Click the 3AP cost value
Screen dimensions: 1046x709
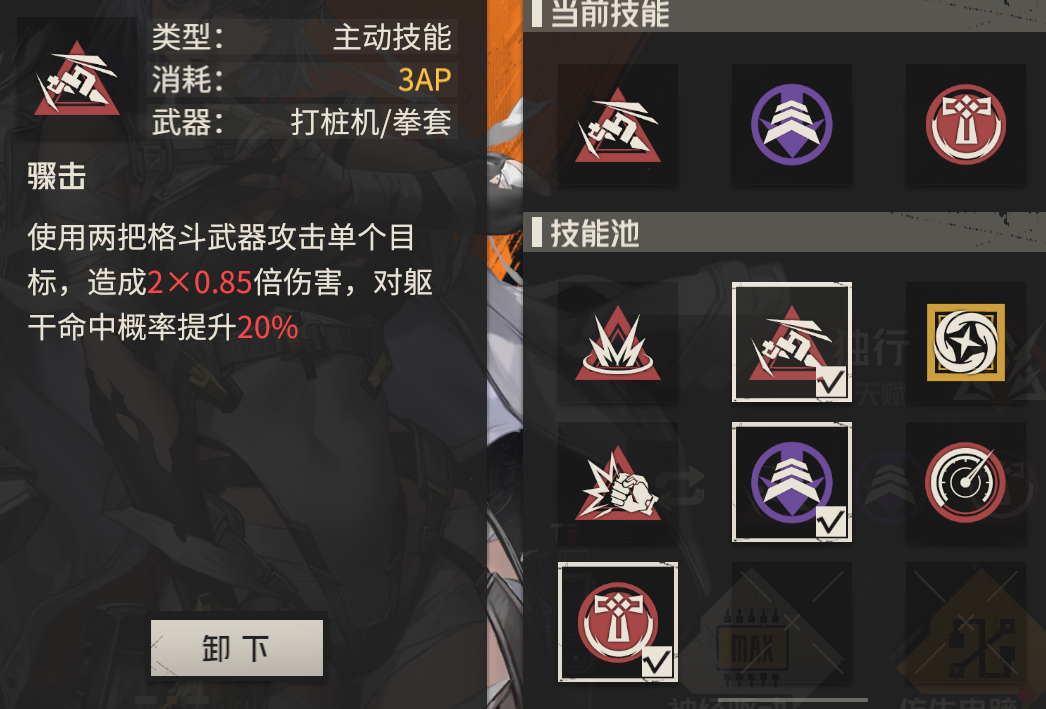(x=424, y=80)
